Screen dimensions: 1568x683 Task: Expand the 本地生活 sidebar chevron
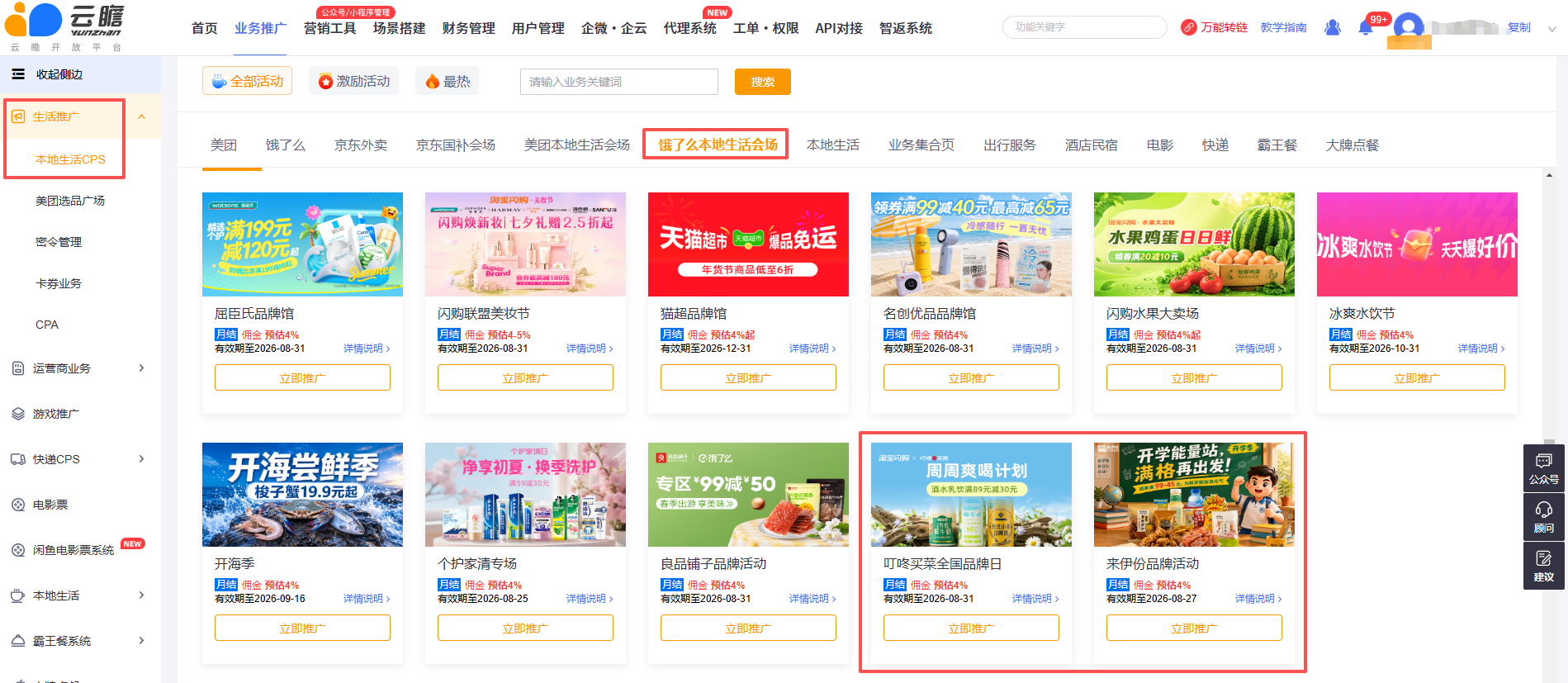[141, 595]
